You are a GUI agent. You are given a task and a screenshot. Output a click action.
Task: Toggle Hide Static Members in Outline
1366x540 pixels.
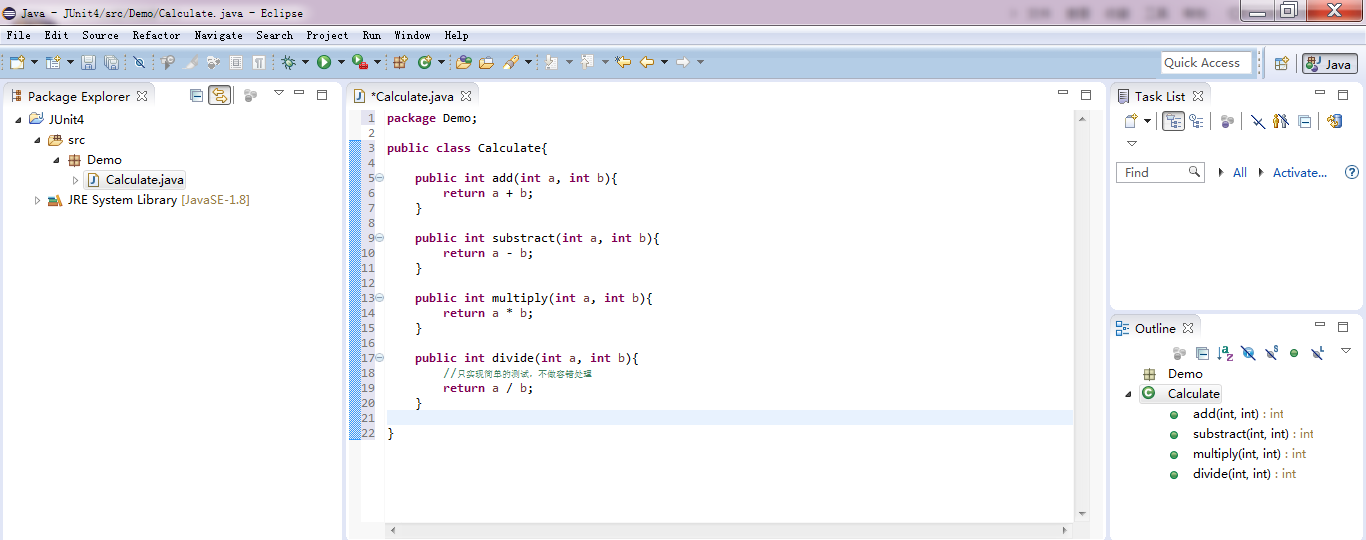tap(1271, 353)
